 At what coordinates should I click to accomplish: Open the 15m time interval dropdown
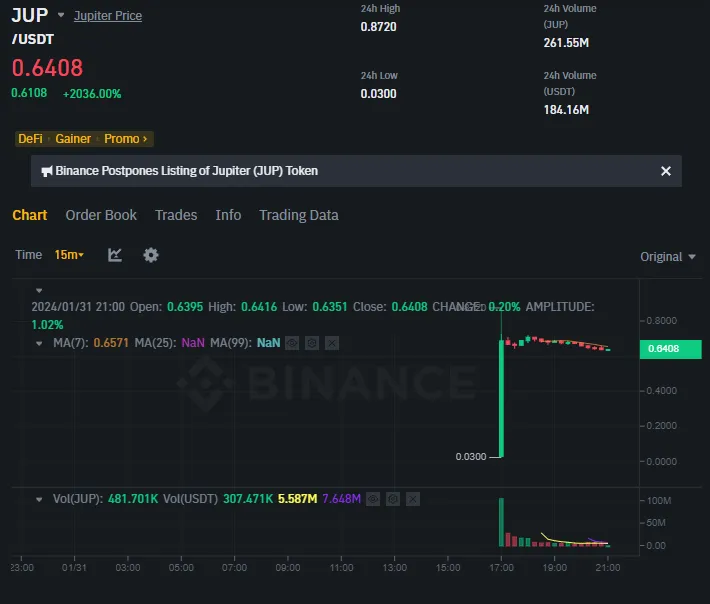69,255
